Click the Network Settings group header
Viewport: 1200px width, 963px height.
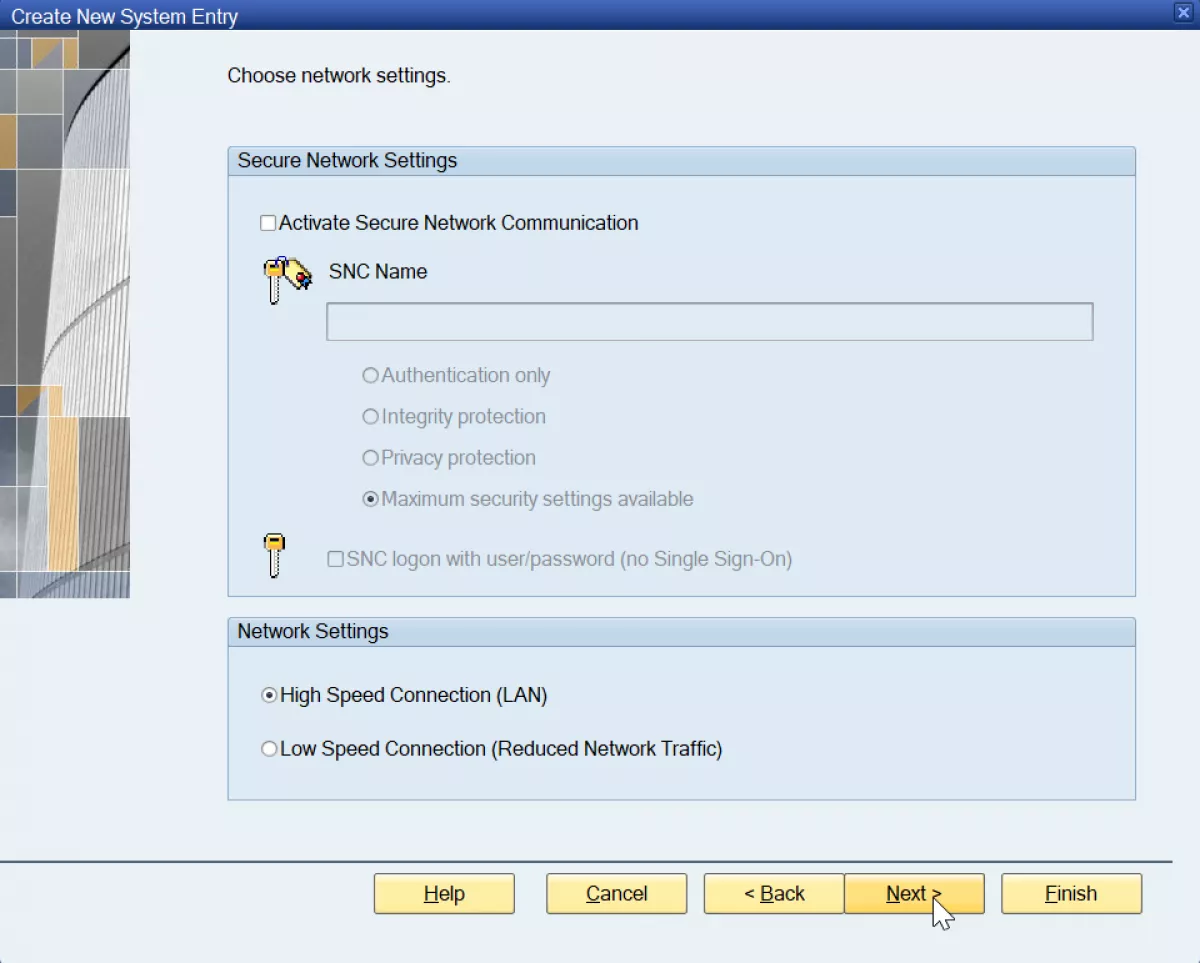click(682, 632)
